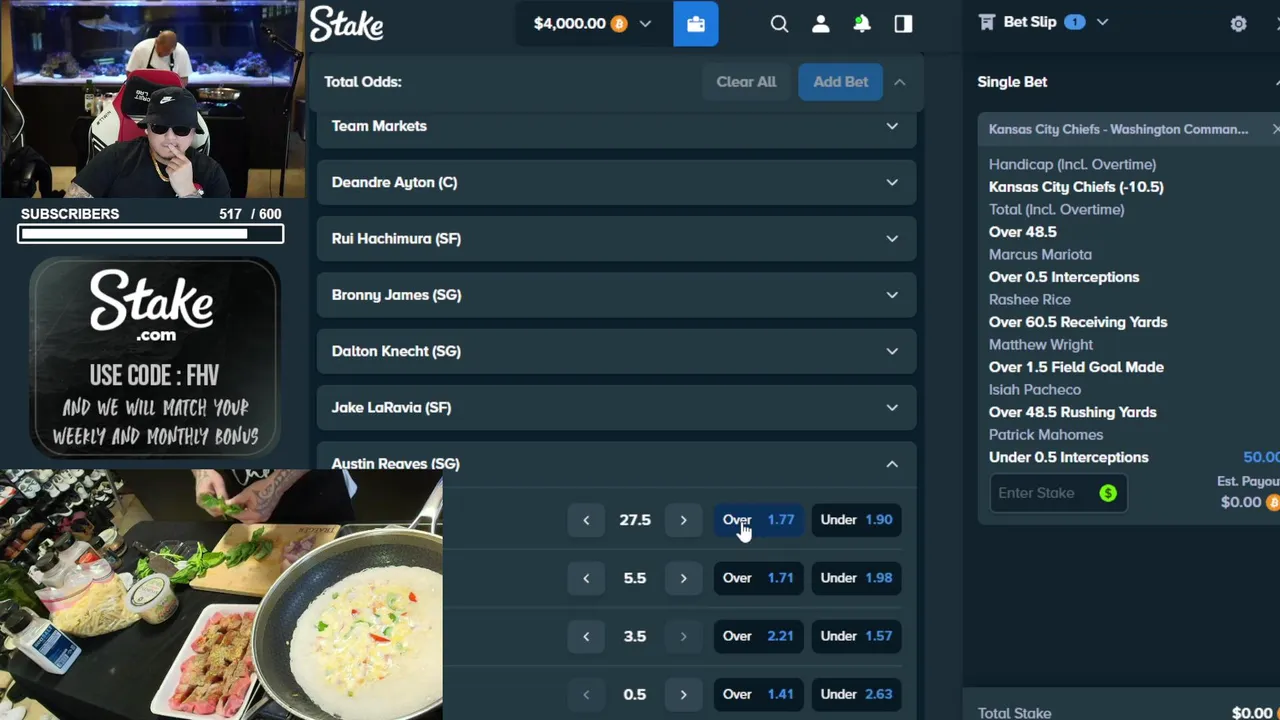This screenshot has height=720, width=1280.
Task: Click the Total Stake label
Action: click(1014, 713)
